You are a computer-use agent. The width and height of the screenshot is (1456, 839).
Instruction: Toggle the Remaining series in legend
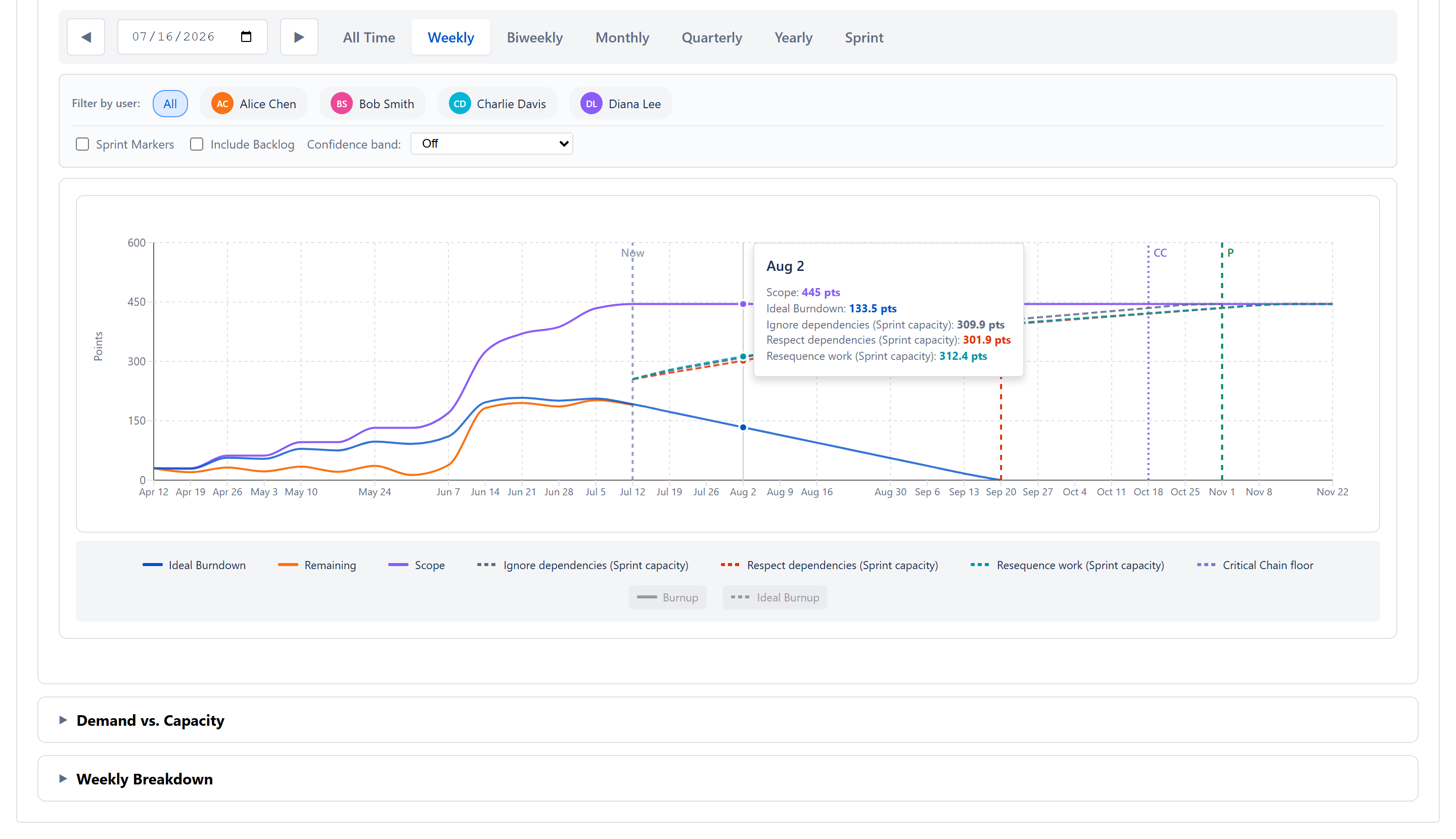point(317,565)
